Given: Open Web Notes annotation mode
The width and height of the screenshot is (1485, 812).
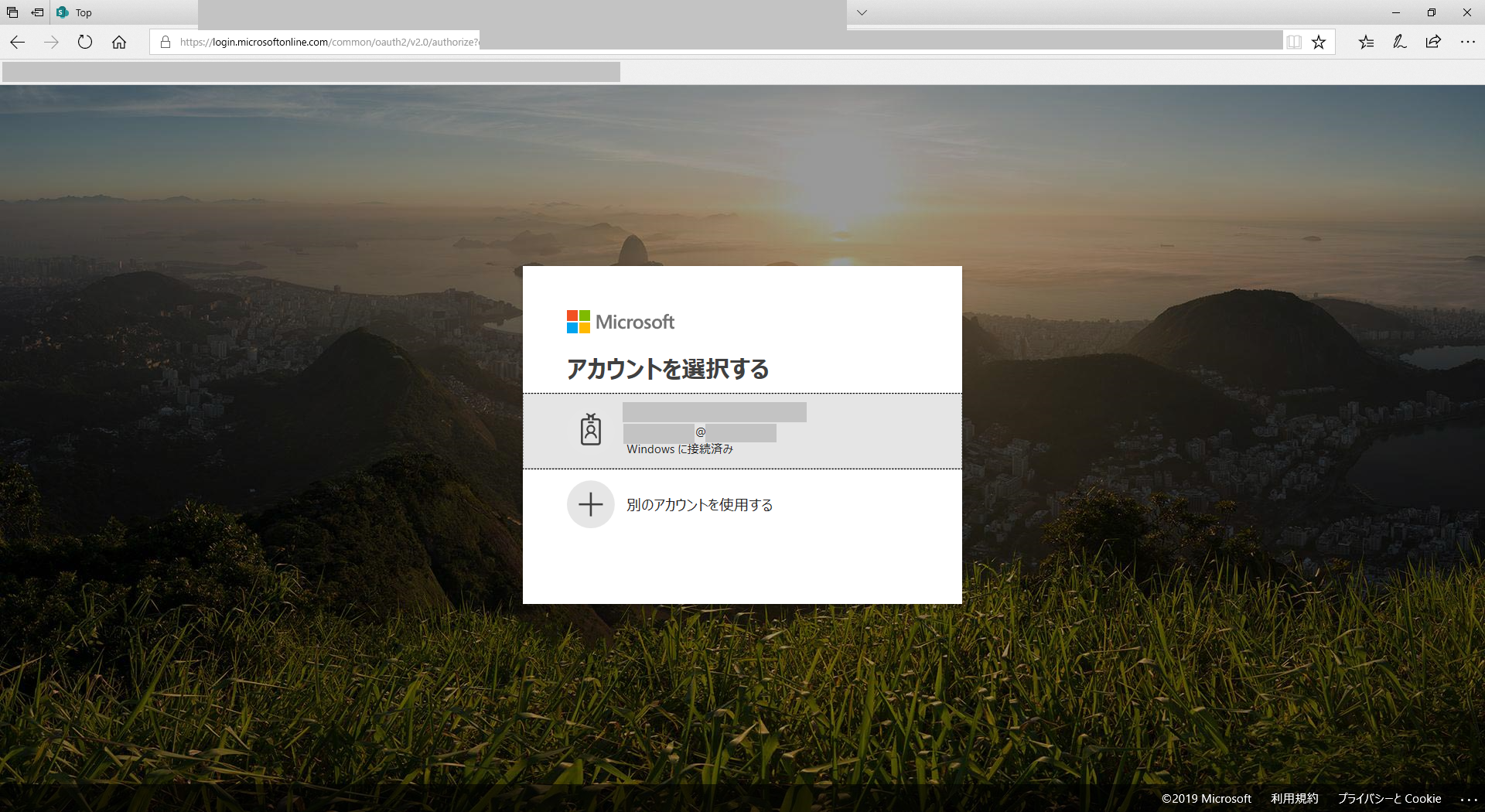Looking at the screenshot, I should coord(1399,42).
